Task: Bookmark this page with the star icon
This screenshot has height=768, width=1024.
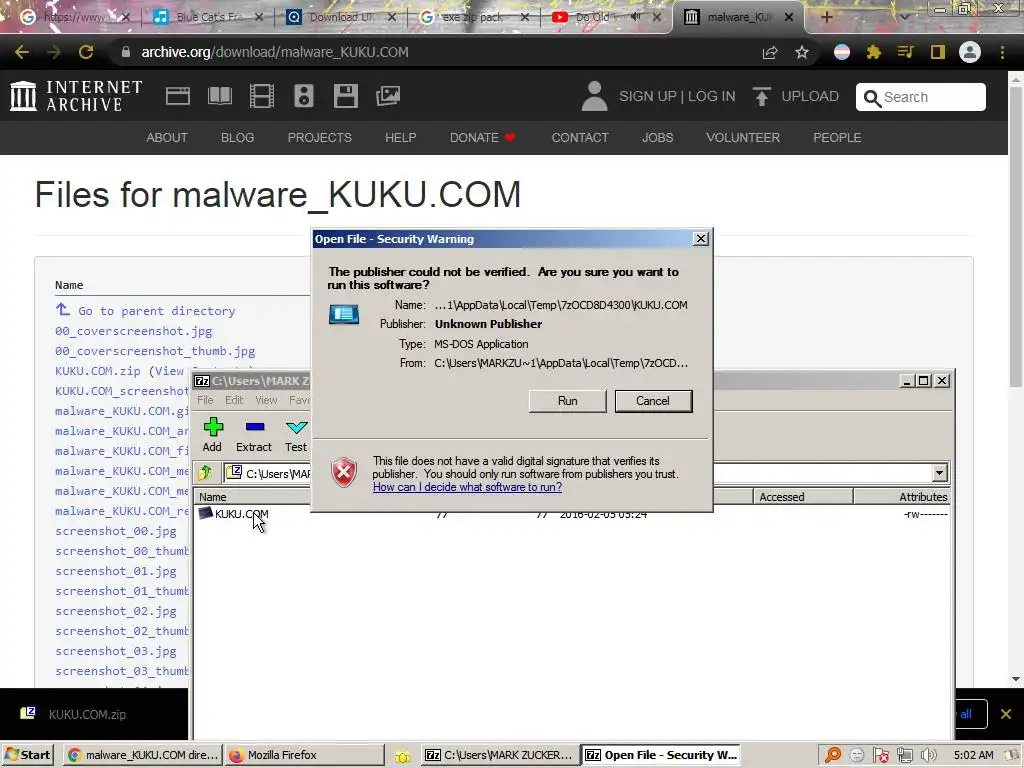Action: coord(802,52)
